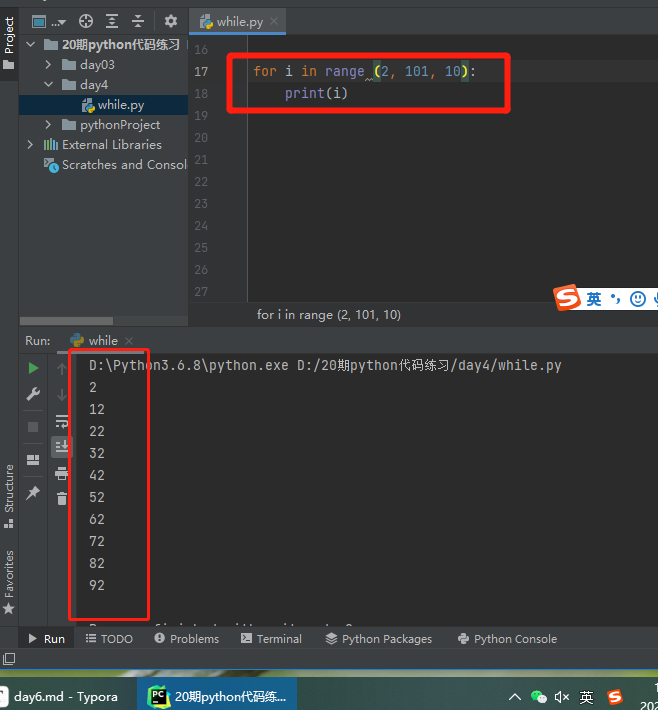Toggle Sogou punctuation mode icon
The image size is (658, 710).
[x=615, y=298]
